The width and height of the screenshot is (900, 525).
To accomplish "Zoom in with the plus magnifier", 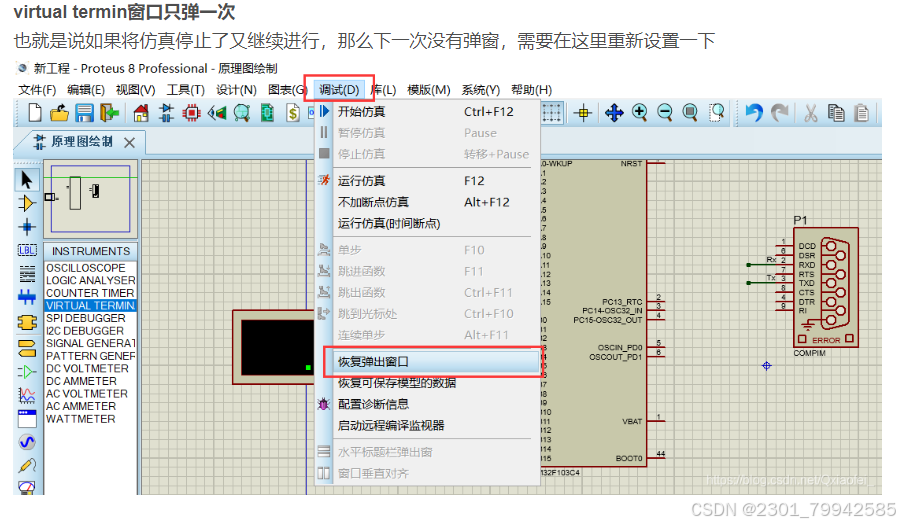I will (x=639, y=112).
